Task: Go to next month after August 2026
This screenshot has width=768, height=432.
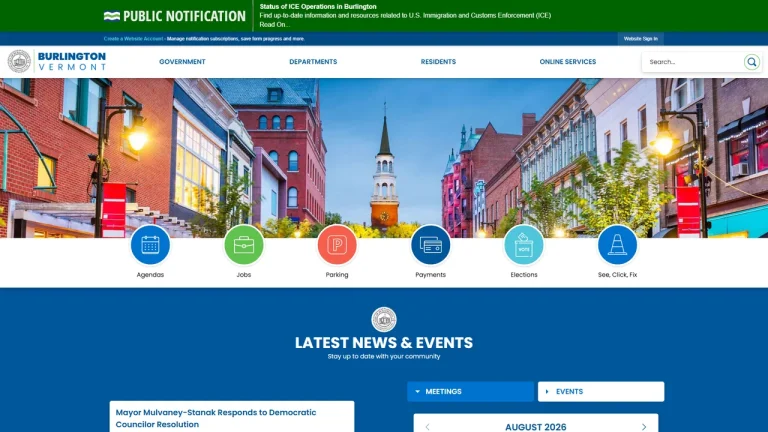Action: click(644, 427)
